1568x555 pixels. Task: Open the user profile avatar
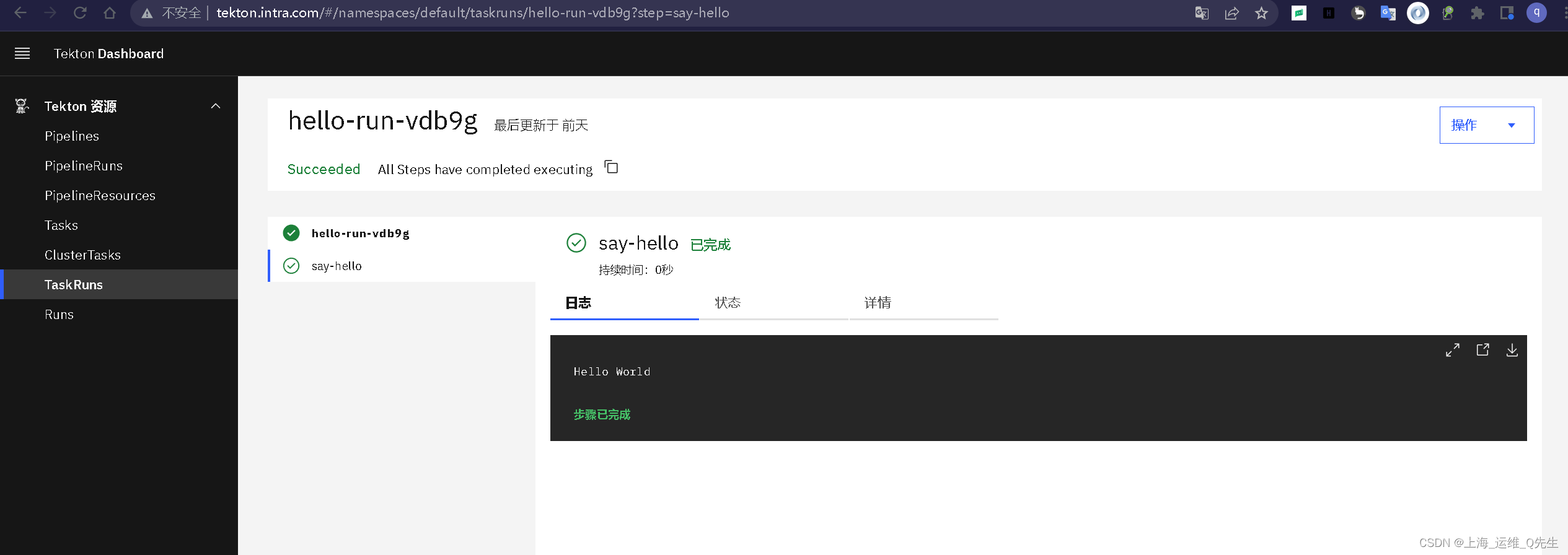[x=1537, y=13]
